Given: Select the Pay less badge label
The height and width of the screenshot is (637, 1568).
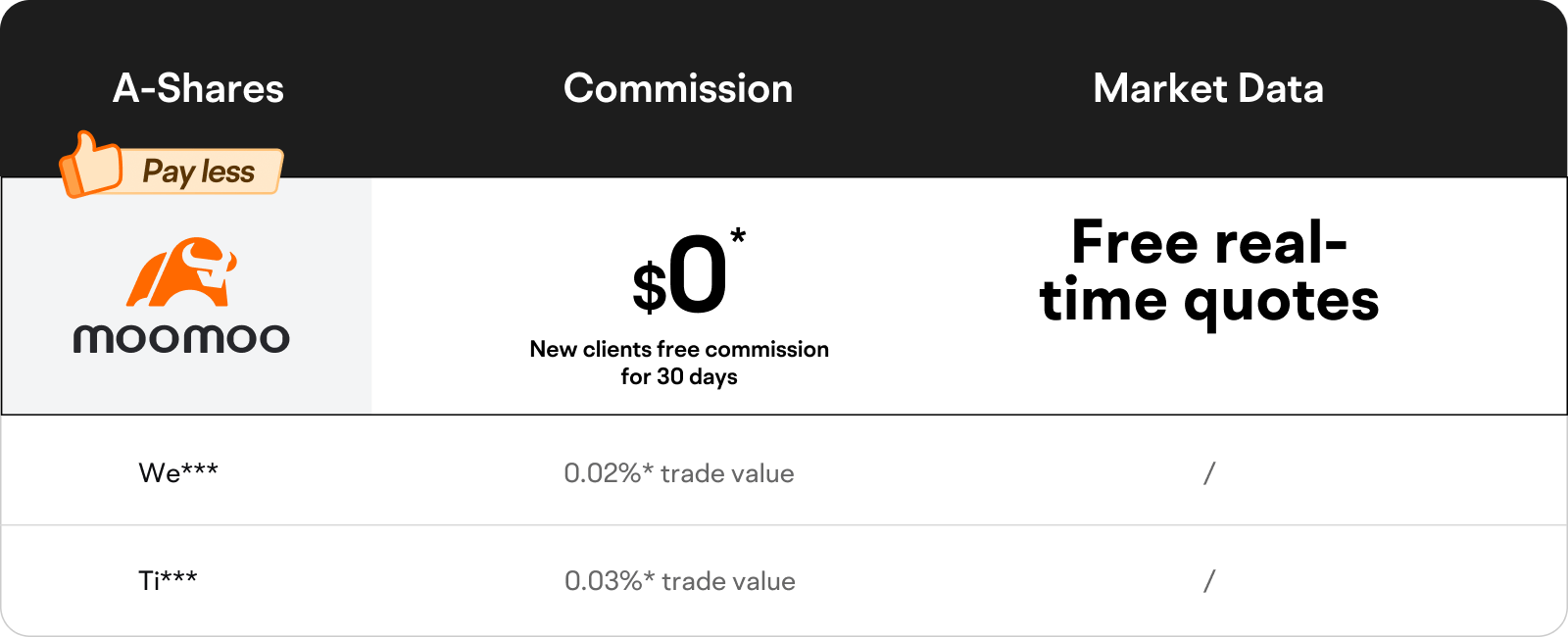Looking at the screenshot, I should [x=199, y=172].
